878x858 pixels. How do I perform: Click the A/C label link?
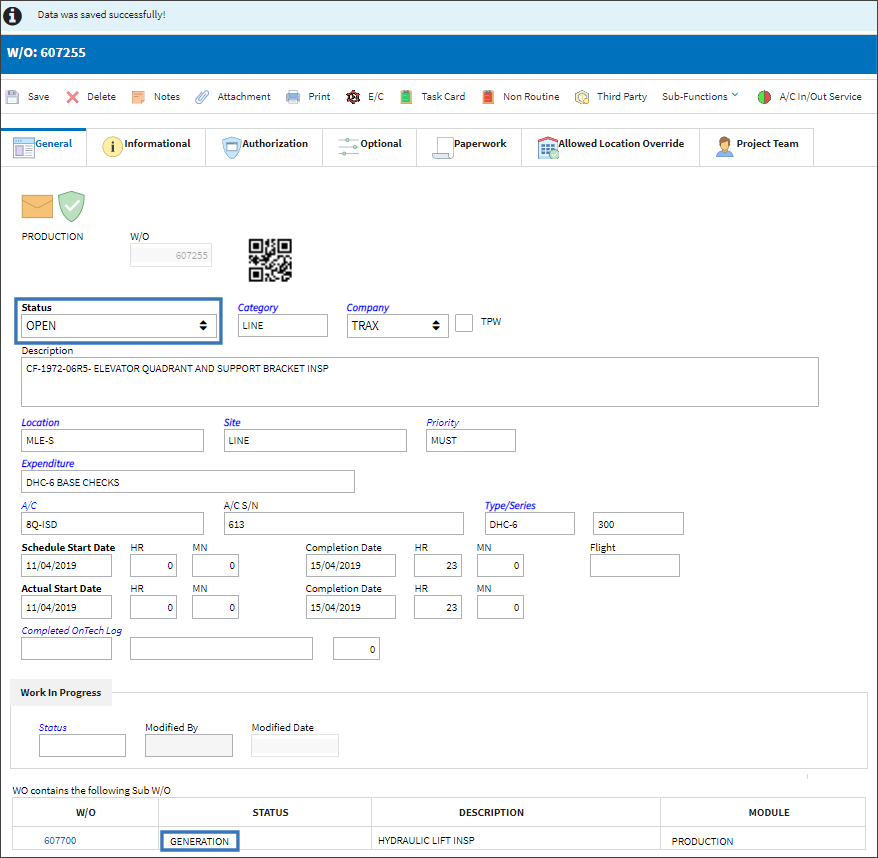click(29, 506)
